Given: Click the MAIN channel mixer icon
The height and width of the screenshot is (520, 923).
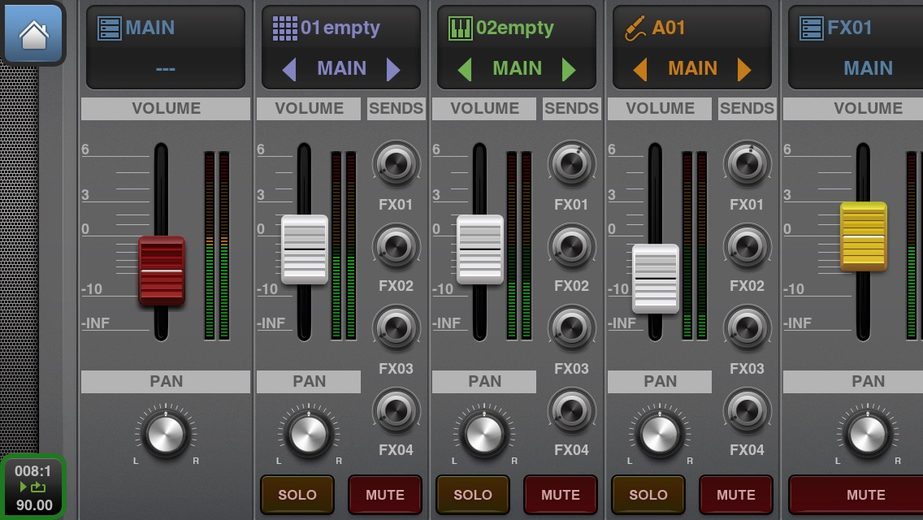Looking at the screenshot, I should (109, 28).
